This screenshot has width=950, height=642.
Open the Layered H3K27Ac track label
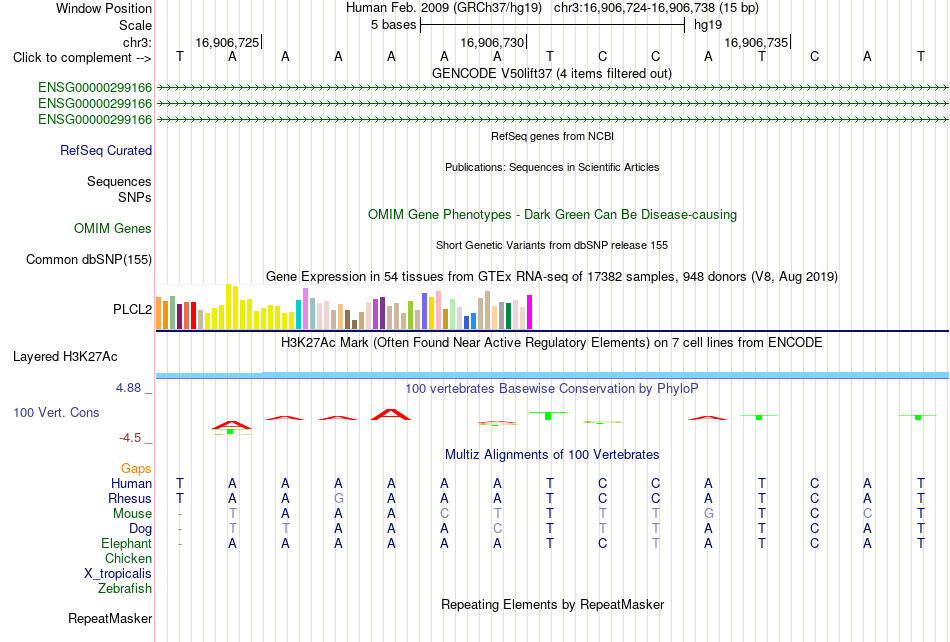(65, 357)
